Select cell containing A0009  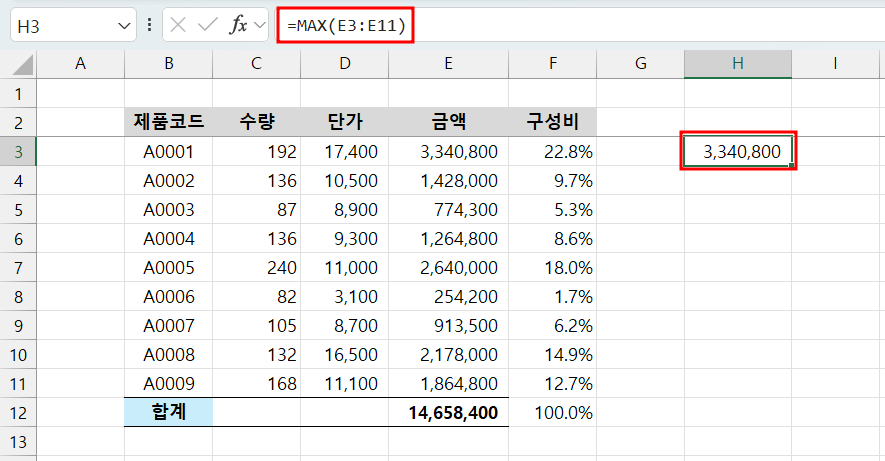(x=169, y=384)
